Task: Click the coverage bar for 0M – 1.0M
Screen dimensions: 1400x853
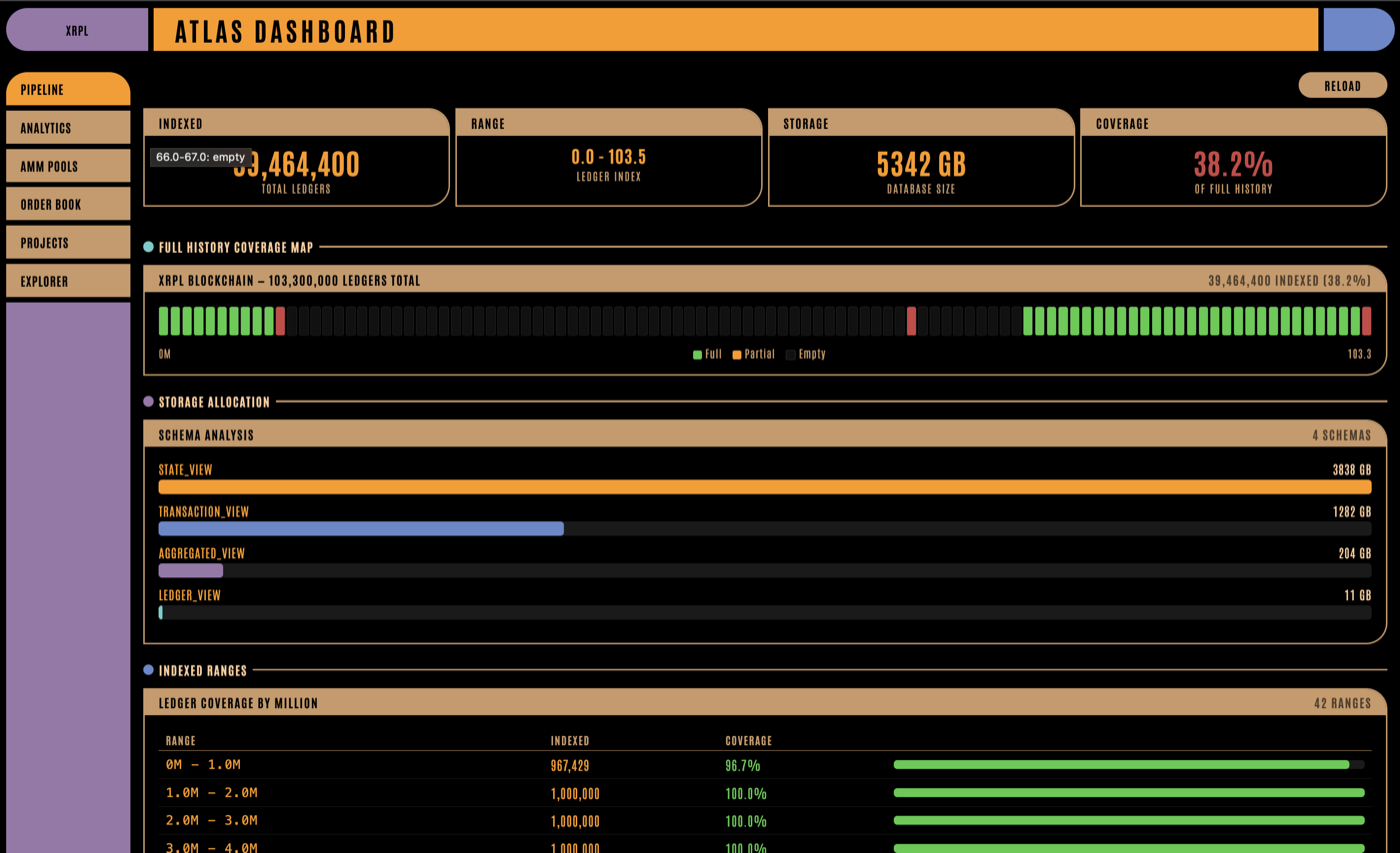Action: pos(1129,765)
